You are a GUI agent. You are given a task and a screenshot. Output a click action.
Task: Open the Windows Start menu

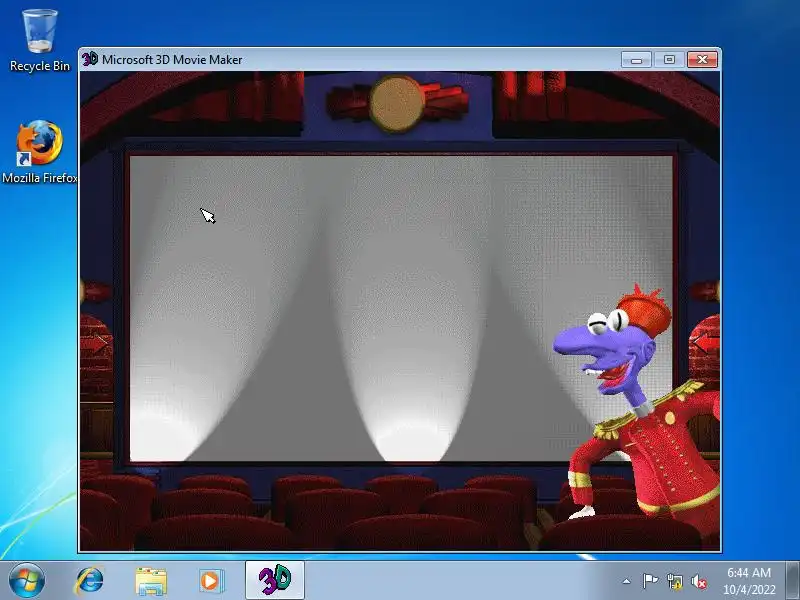pos(27,581)
